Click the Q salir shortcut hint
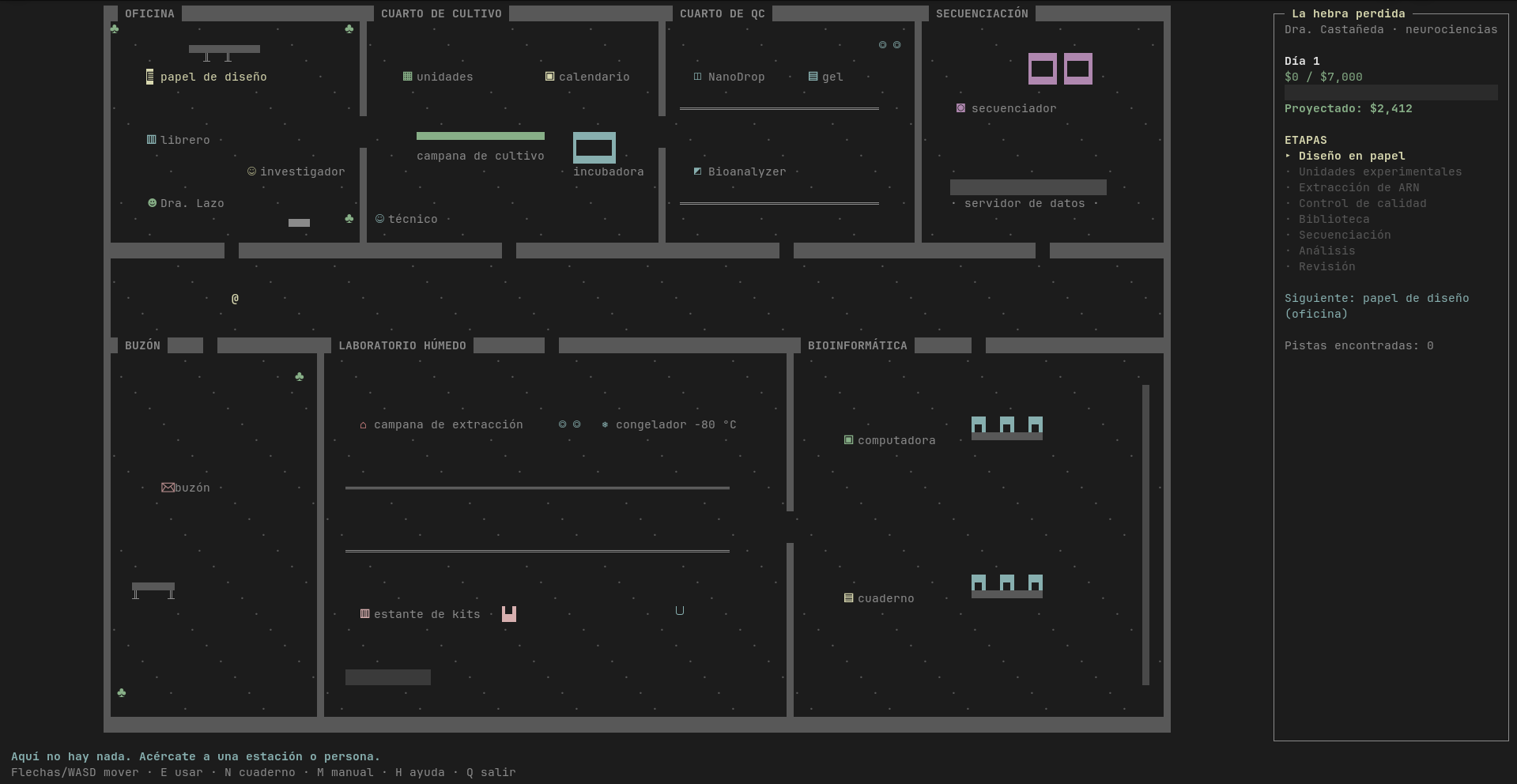Viewport: 1517px width, 784px height. coord(491,772)
